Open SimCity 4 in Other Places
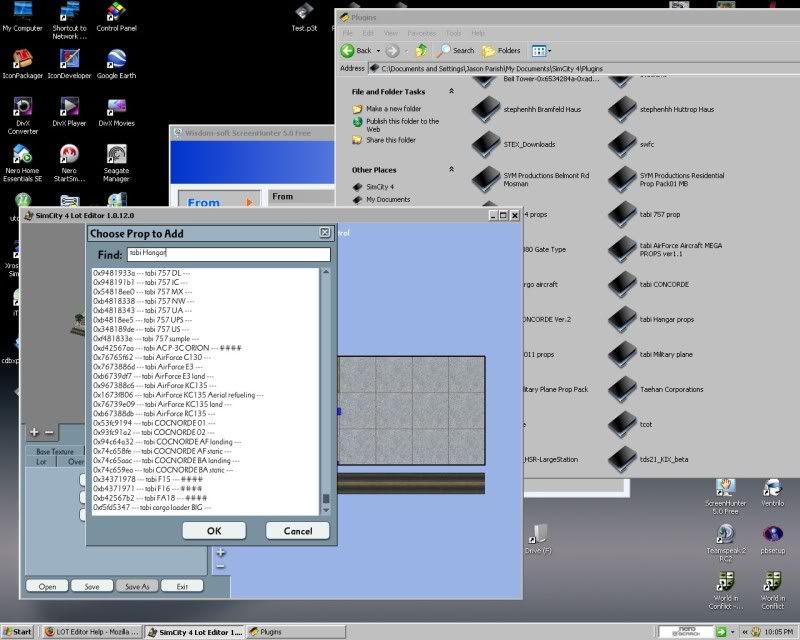 [x=380, y=187]
